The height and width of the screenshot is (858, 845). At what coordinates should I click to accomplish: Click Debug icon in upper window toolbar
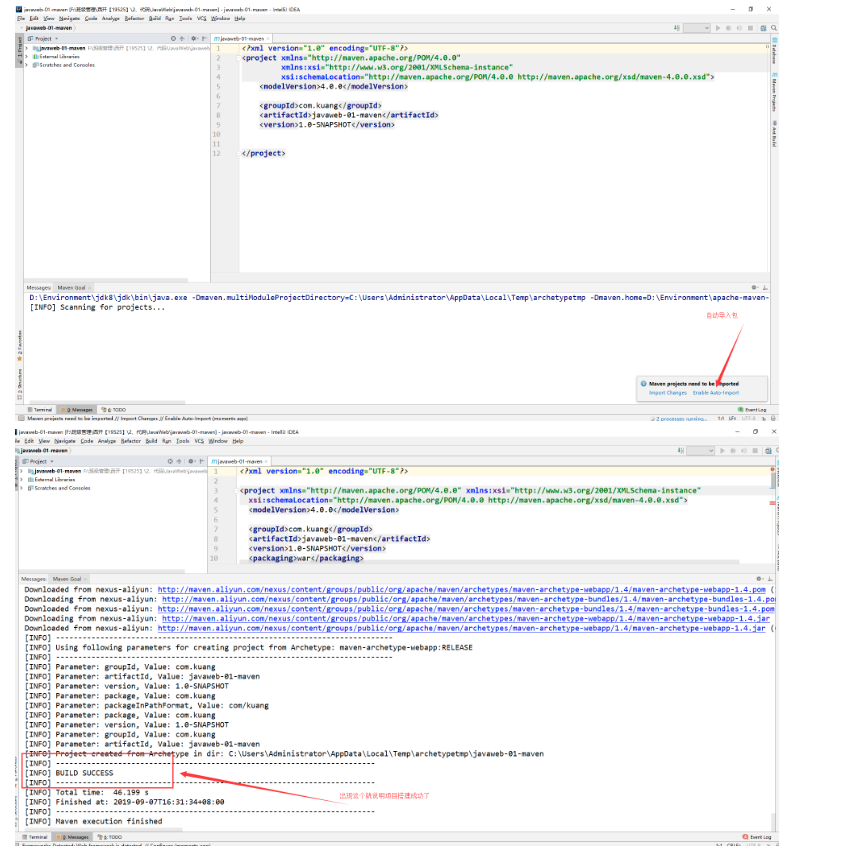(x=728, y=28)
